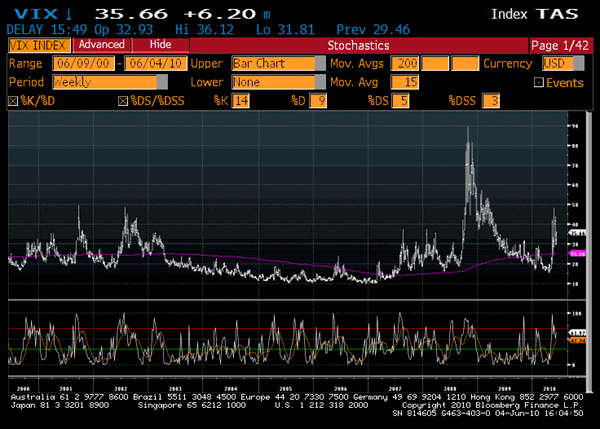This screenshot has width=600, height=429.
Task: Enable the Events checkbox
Action: (539, 82)
